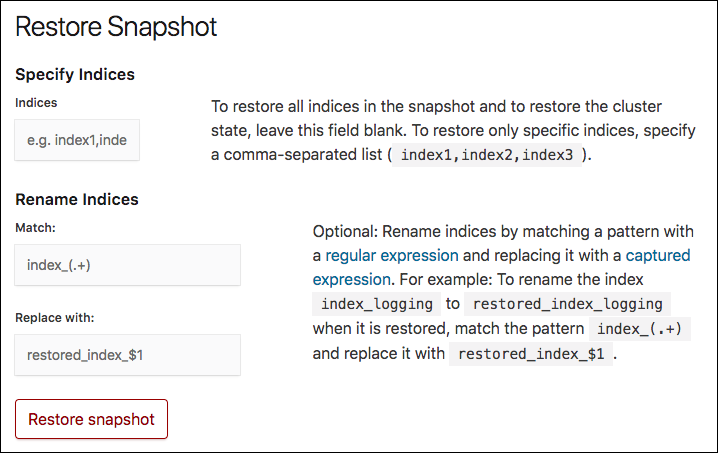
Task: Focus the Match pattern input field
Action: 128,265
